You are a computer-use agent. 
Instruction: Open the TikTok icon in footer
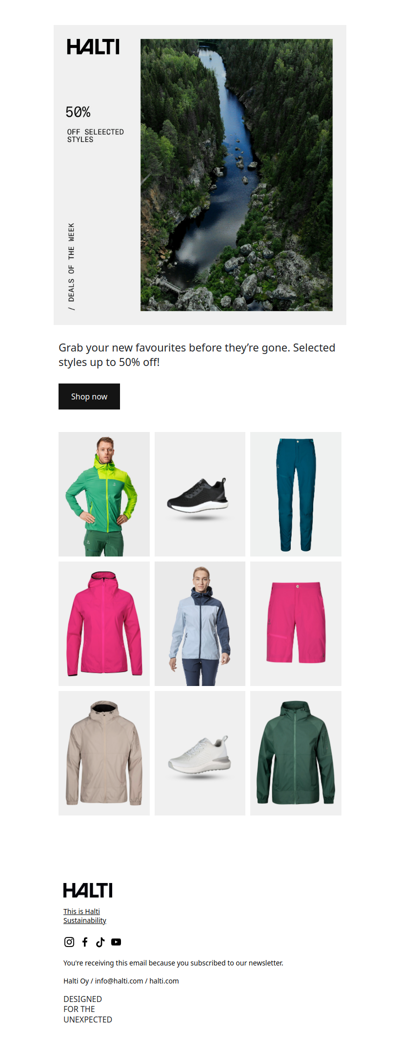[100, 942]
